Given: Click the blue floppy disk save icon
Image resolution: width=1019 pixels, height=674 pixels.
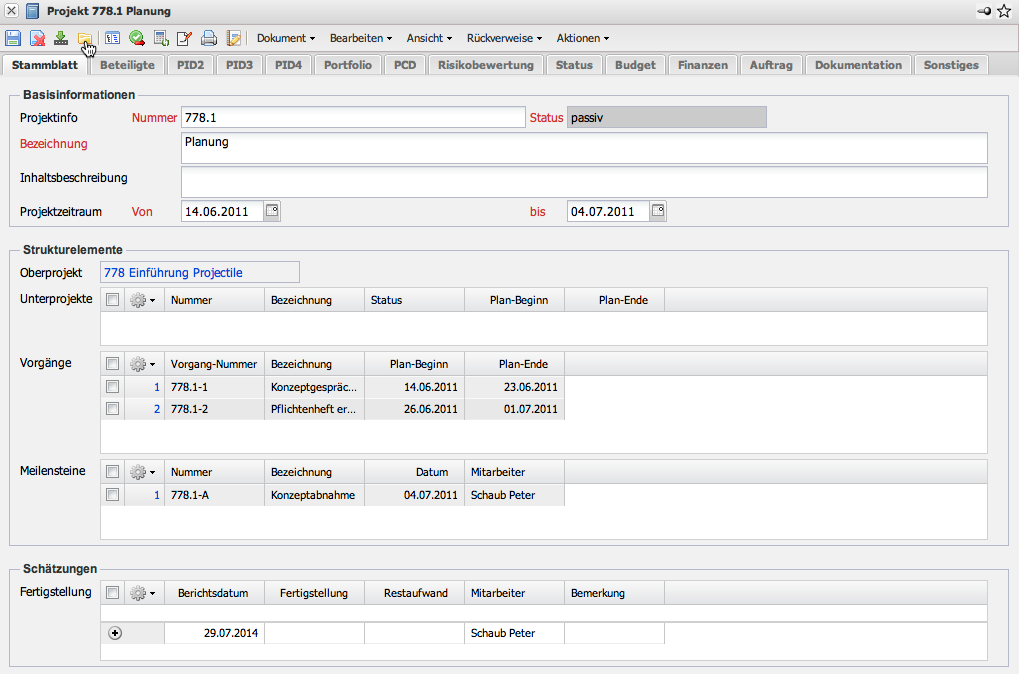Looking at the screenshot, I should (13, 39).
